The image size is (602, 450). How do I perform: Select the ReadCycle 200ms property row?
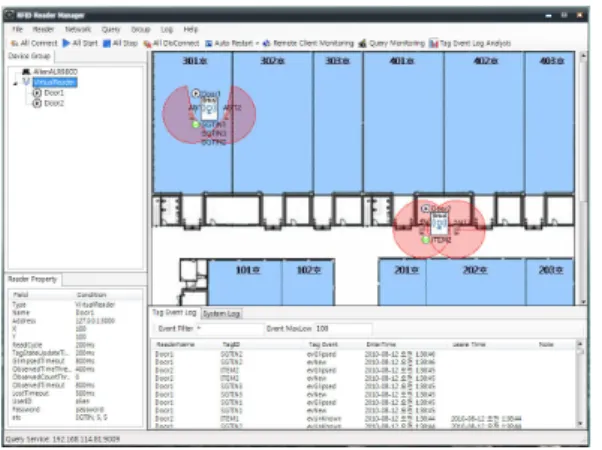pyautogui.click(x=75, y=345)
